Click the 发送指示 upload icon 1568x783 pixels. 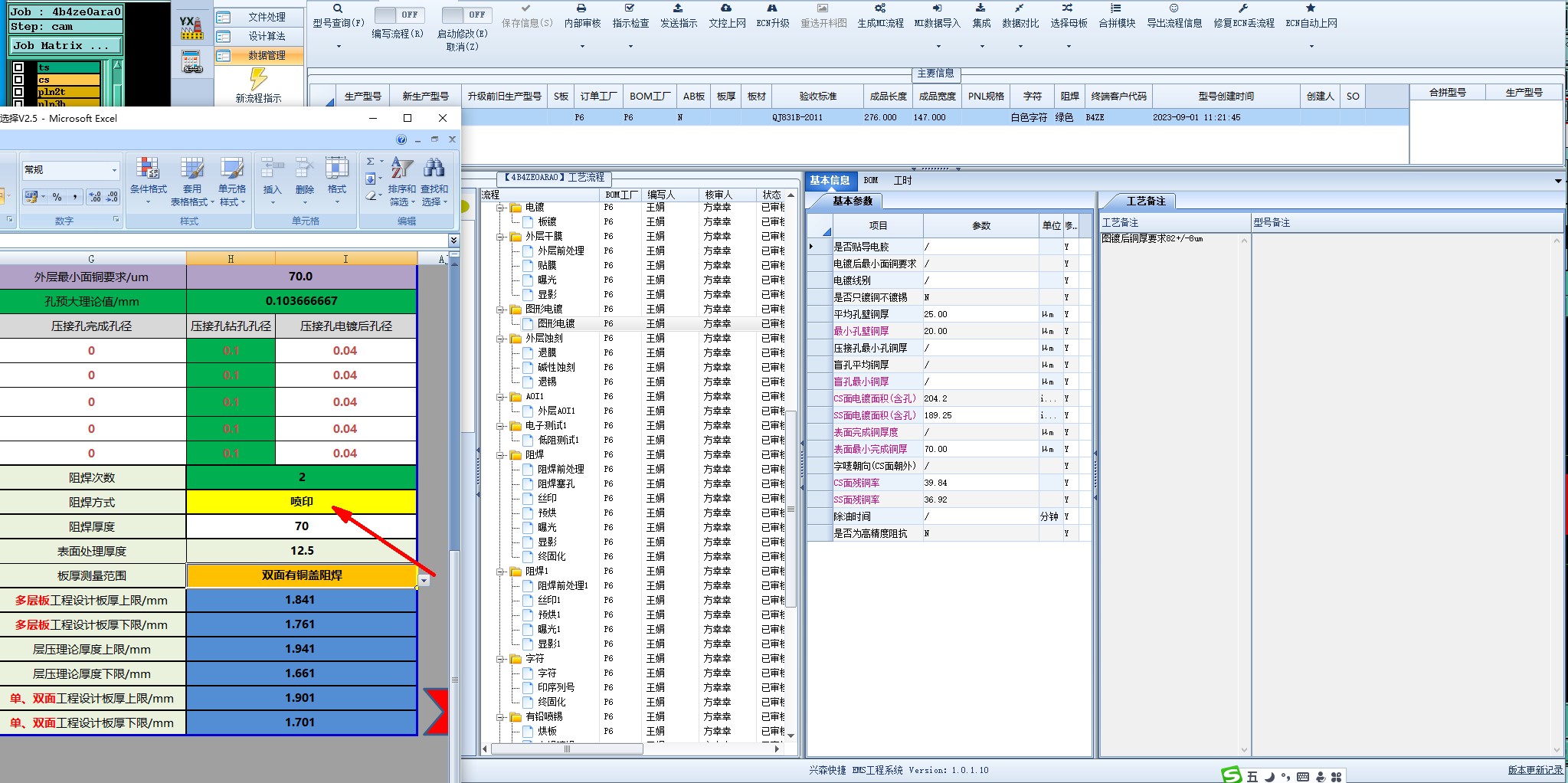click(678, 8)
